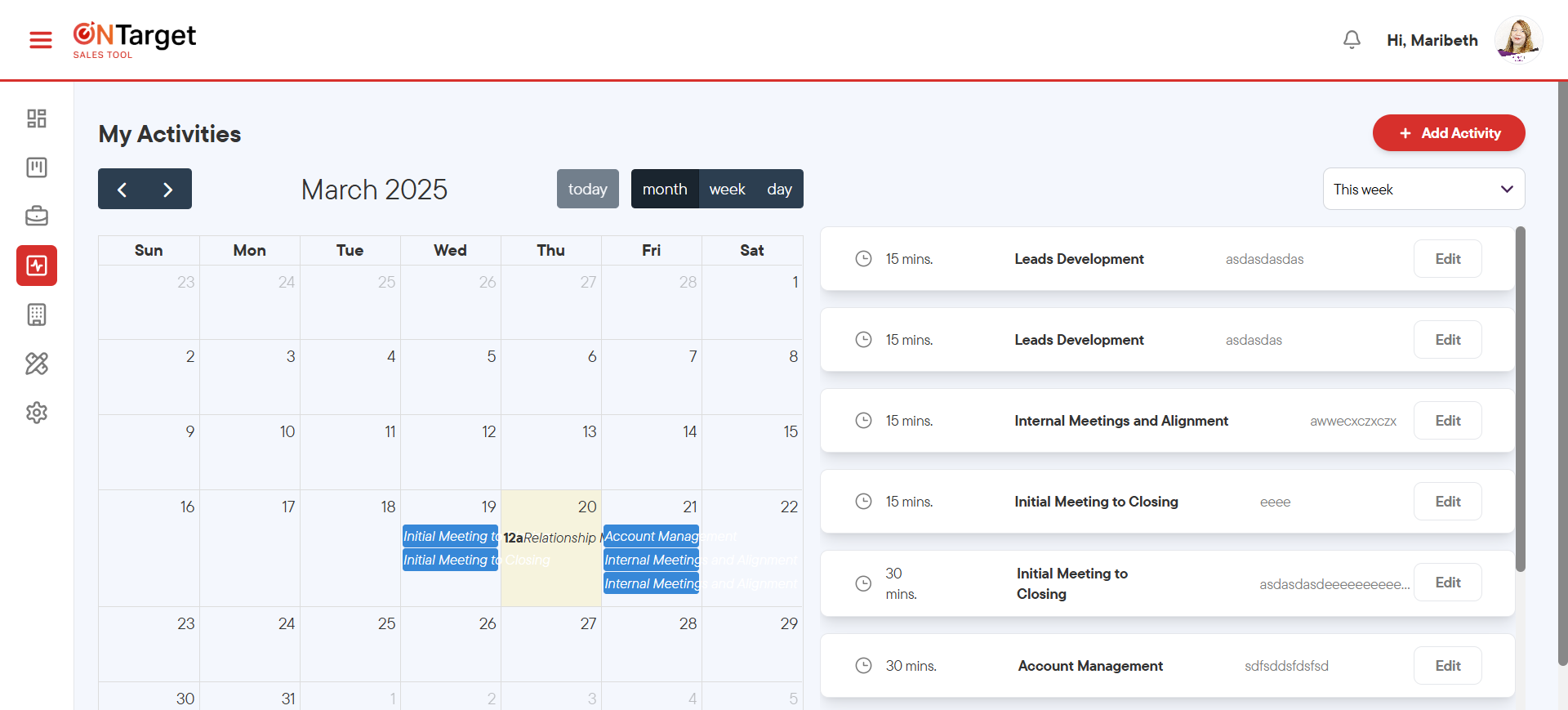Click Maribeth's profile avatar
1568x710 pixels.
tap(1517, 40)
